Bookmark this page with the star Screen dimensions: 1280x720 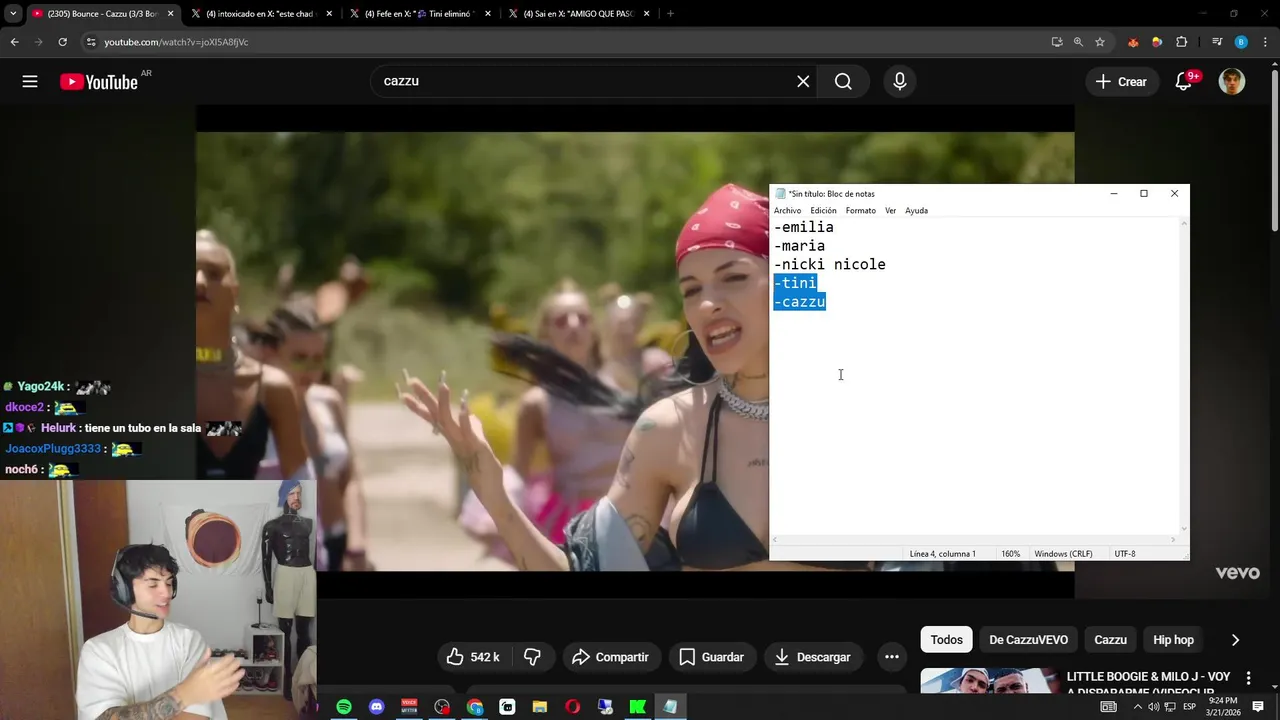[x=1100, y=42]
